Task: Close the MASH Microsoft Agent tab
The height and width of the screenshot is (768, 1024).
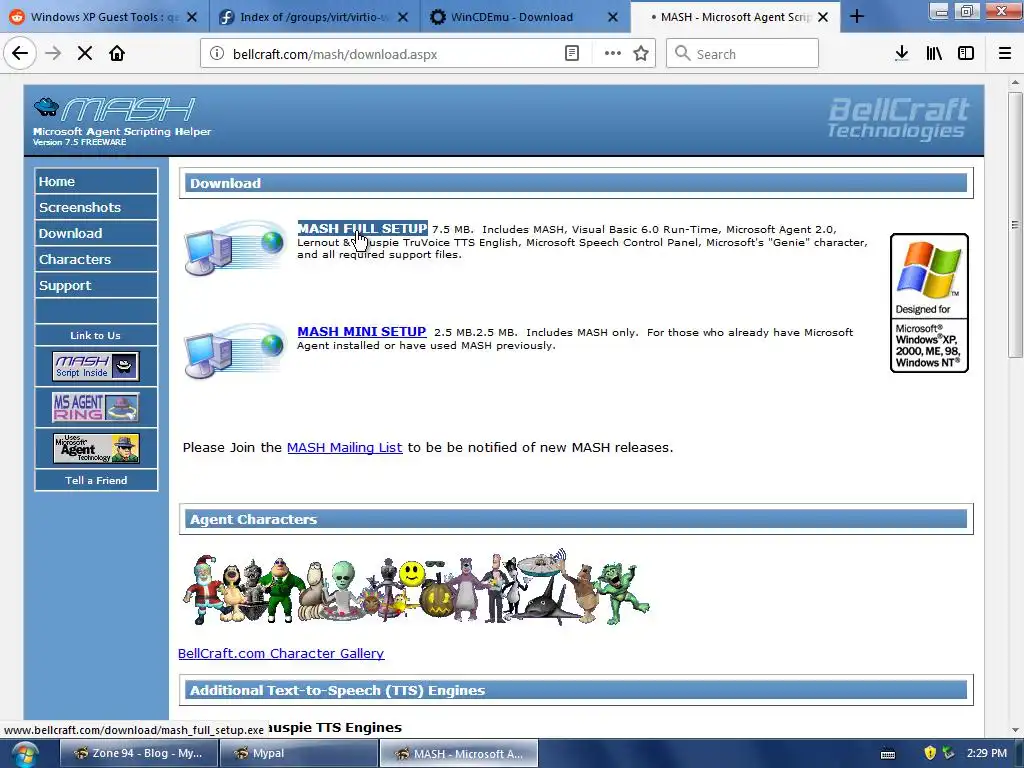Action: [x=823, y=17]
